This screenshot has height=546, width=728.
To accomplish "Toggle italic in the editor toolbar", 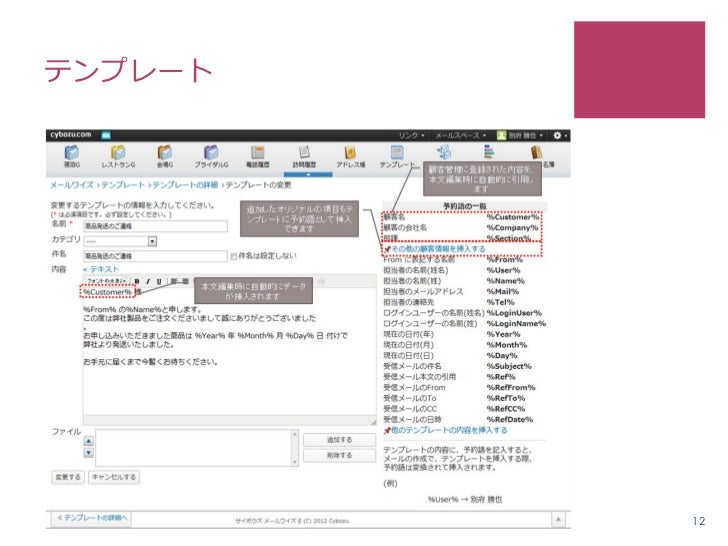I will tap(148, 281).
